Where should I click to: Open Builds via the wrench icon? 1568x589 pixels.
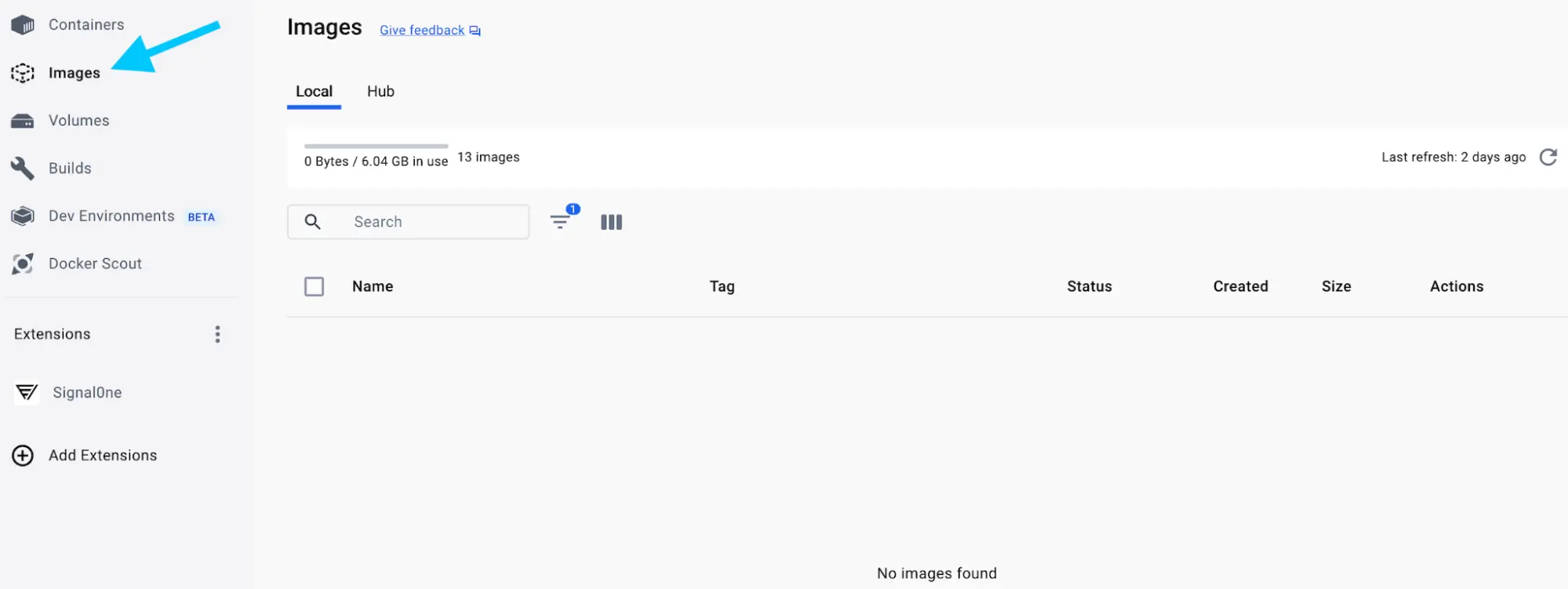tap(23, 169)
